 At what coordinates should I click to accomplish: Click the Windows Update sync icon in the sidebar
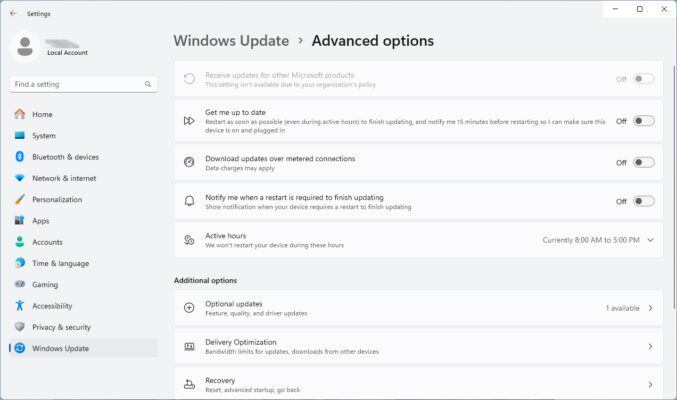(19, 348)
